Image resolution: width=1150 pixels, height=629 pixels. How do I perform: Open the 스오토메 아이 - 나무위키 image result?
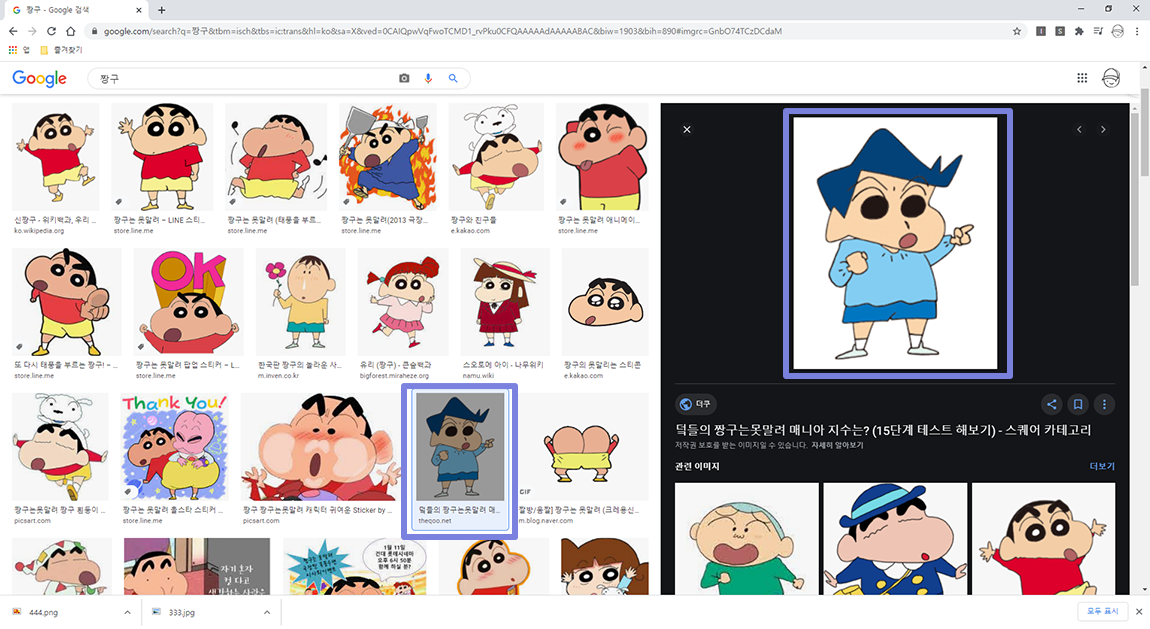505,302
